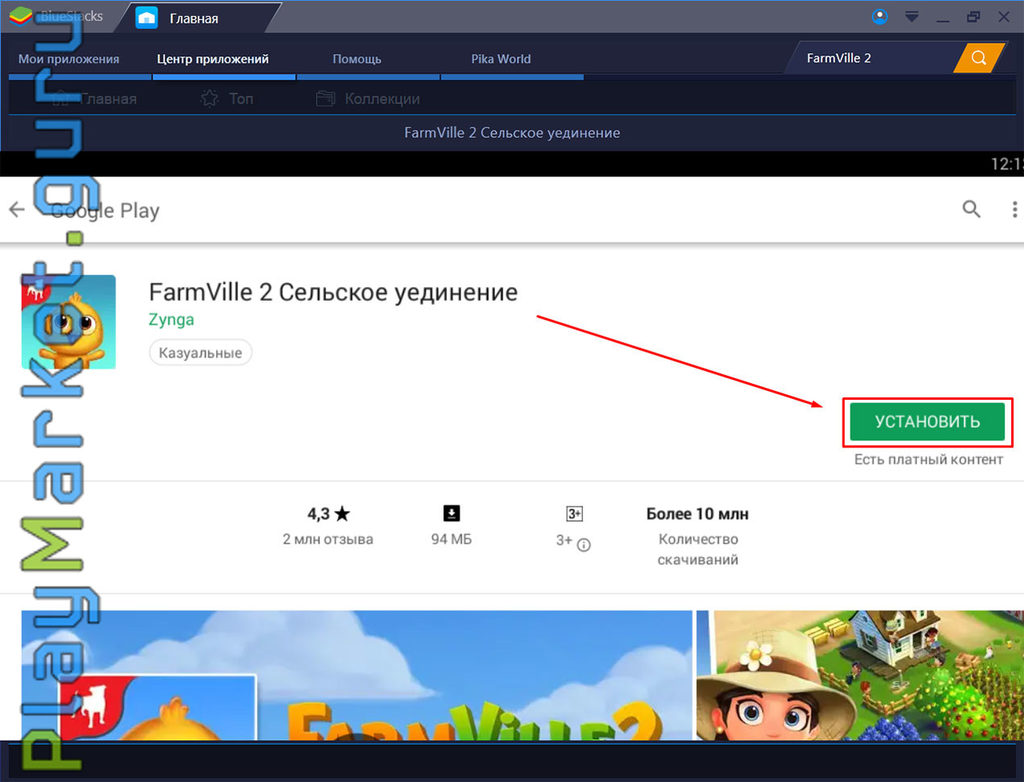Open the Помощь tab
The image size is (1024, 782).
coord(357,59)
